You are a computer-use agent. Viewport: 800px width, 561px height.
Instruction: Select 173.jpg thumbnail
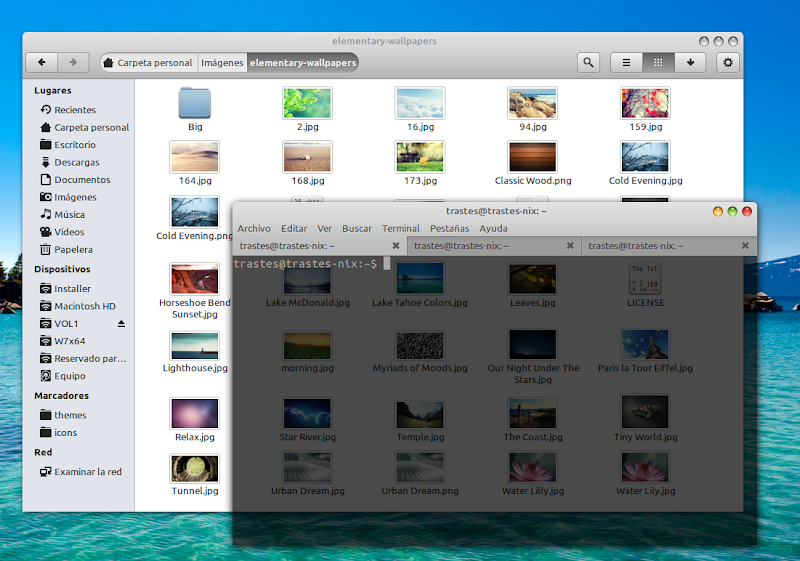click(x=420, y=157)
